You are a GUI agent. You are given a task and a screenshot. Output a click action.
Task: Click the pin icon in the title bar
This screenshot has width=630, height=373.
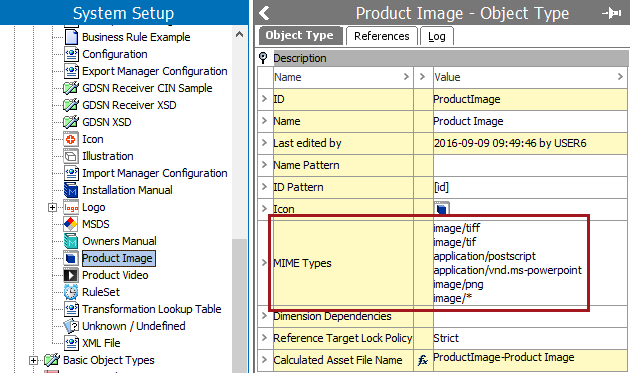tap(611, 13)
